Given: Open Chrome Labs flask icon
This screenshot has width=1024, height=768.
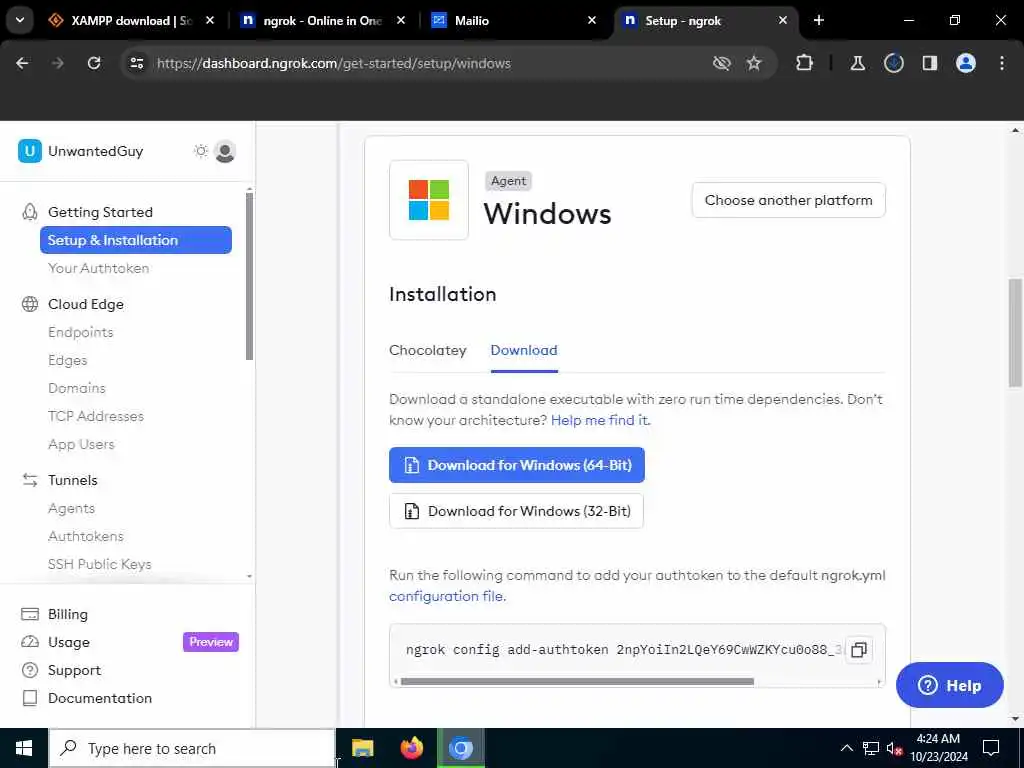Looking at the screenshot, I should (x=857, y=63).
